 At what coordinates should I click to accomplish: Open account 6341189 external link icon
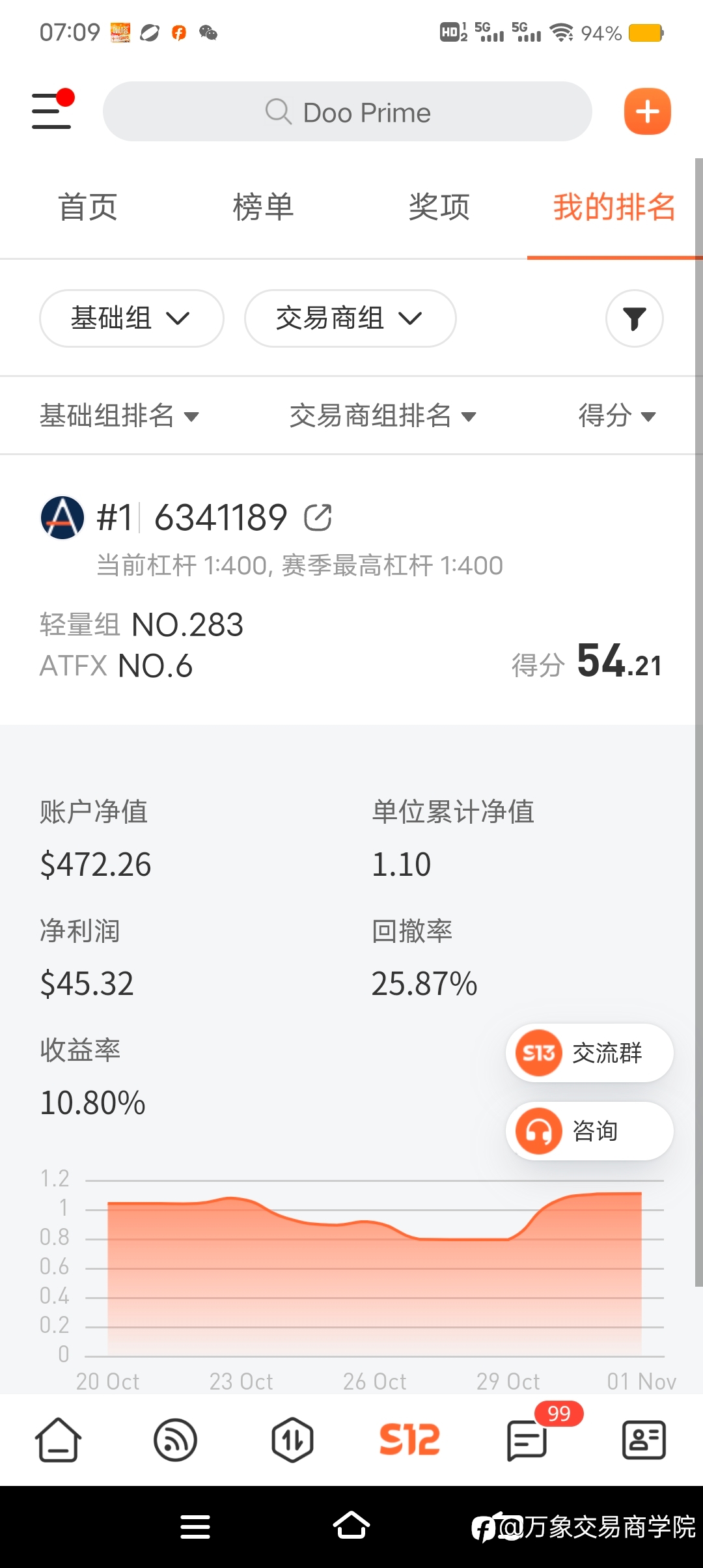tap(318, 518)
